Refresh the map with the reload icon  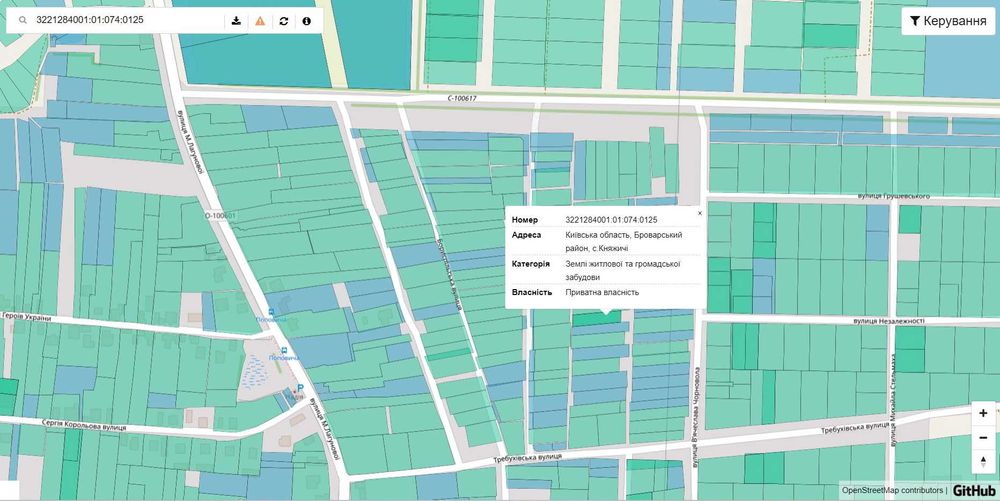(x=284, y=20)
